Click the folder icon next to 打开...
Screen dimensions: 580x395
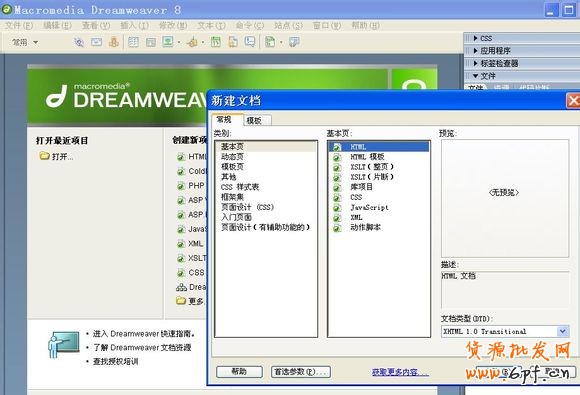[x=44, y=156]
